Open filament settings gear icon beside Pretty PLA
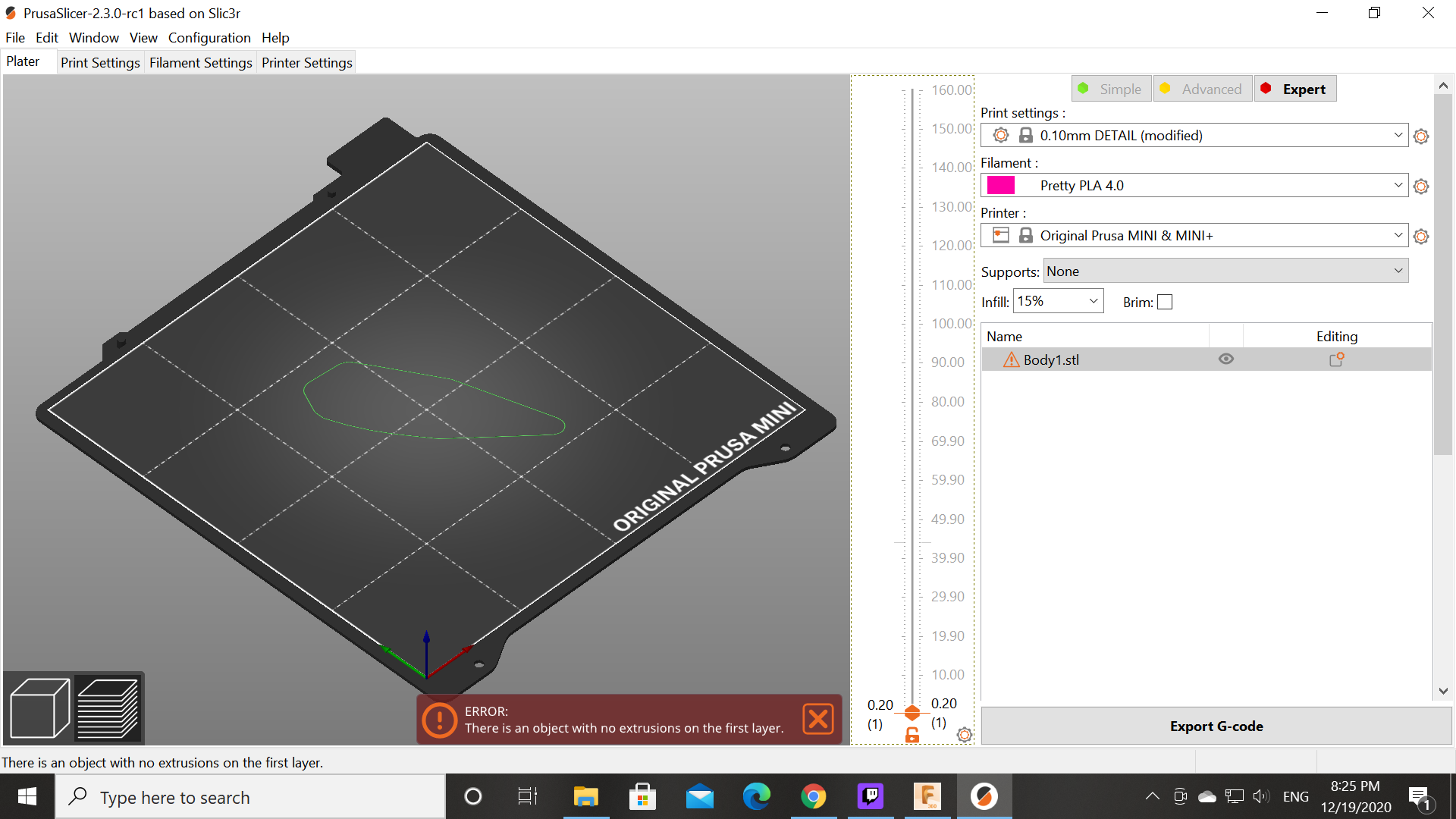Screen dimensions: 1456x819 [x=1421, y=187]
